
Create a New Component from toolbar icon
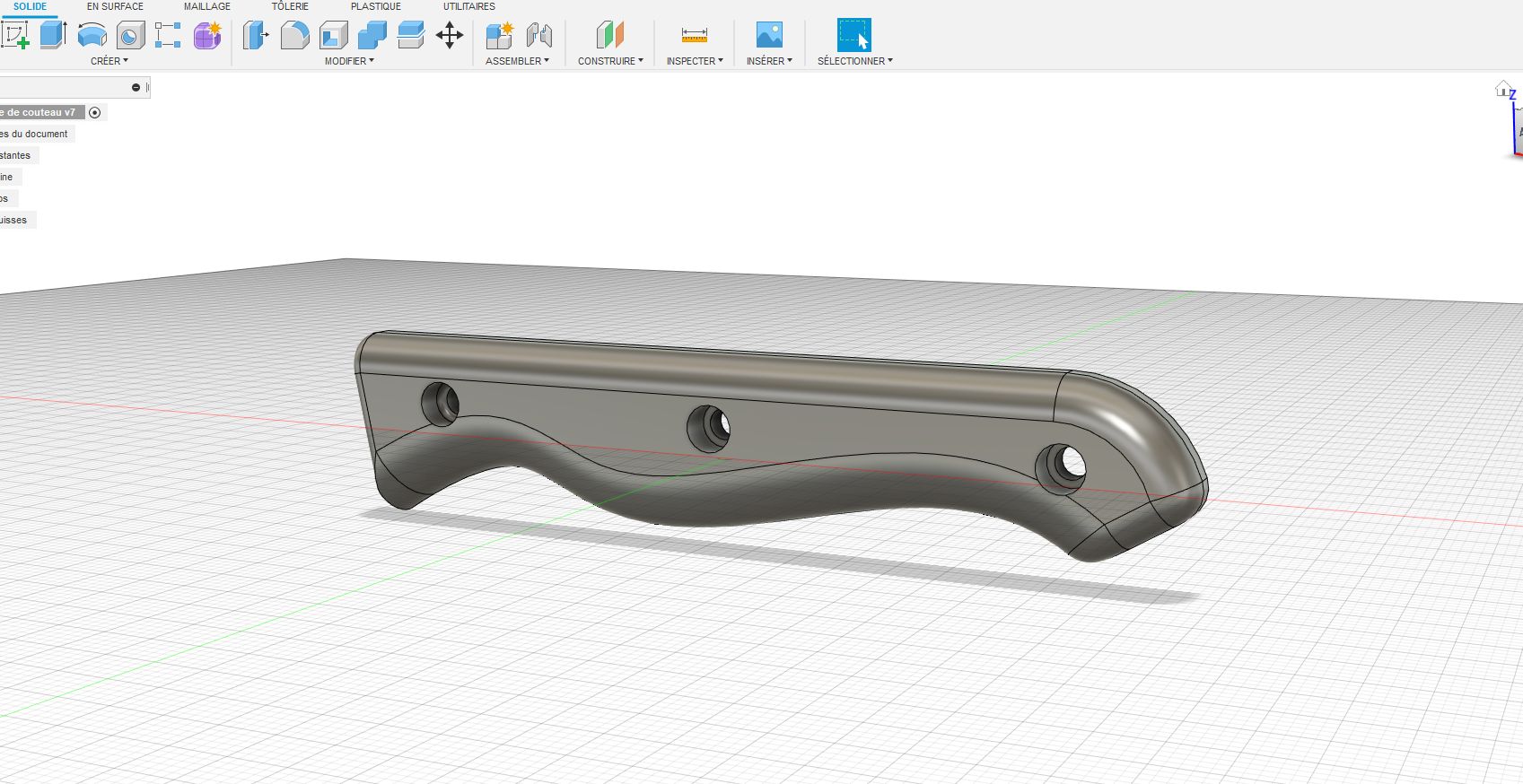499,35
